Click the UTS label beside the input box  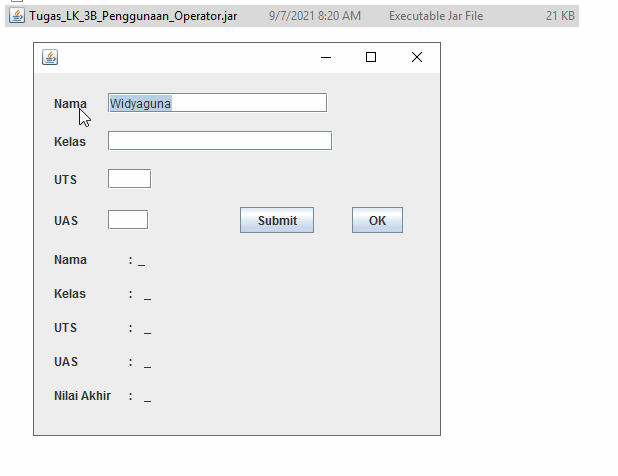coord(65,180)
